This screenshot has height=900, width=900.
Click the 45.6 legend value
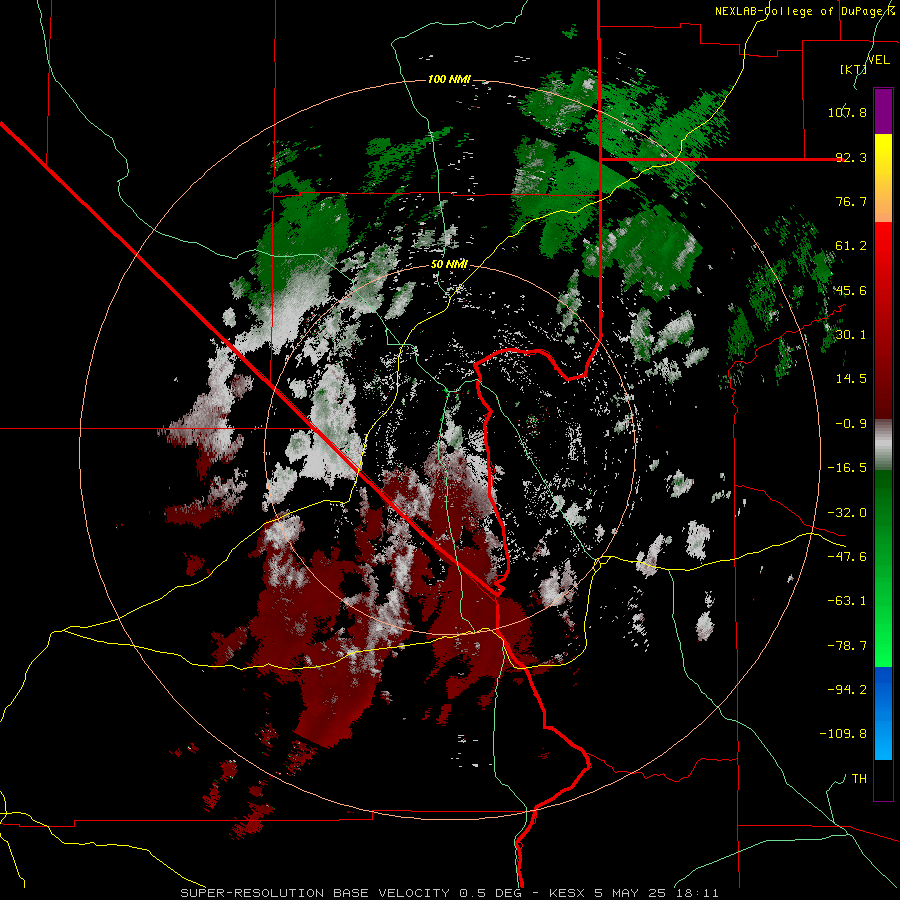pos(851,290)
